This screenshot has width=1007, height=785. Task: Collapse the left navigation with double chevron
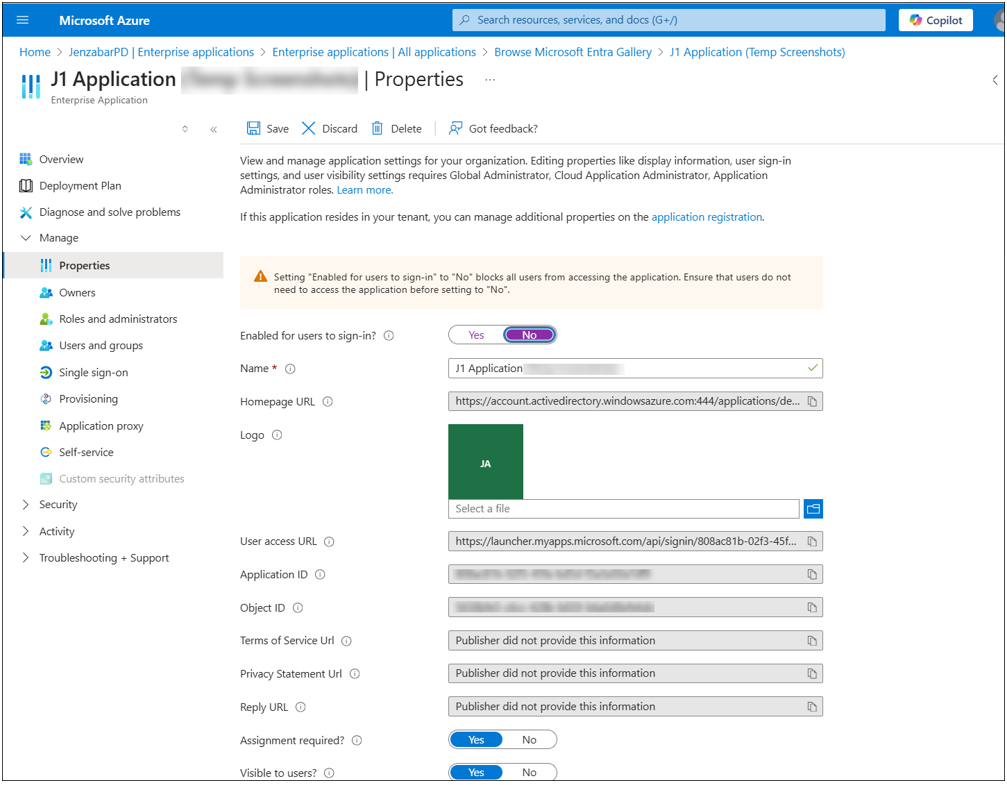(213, 129)
